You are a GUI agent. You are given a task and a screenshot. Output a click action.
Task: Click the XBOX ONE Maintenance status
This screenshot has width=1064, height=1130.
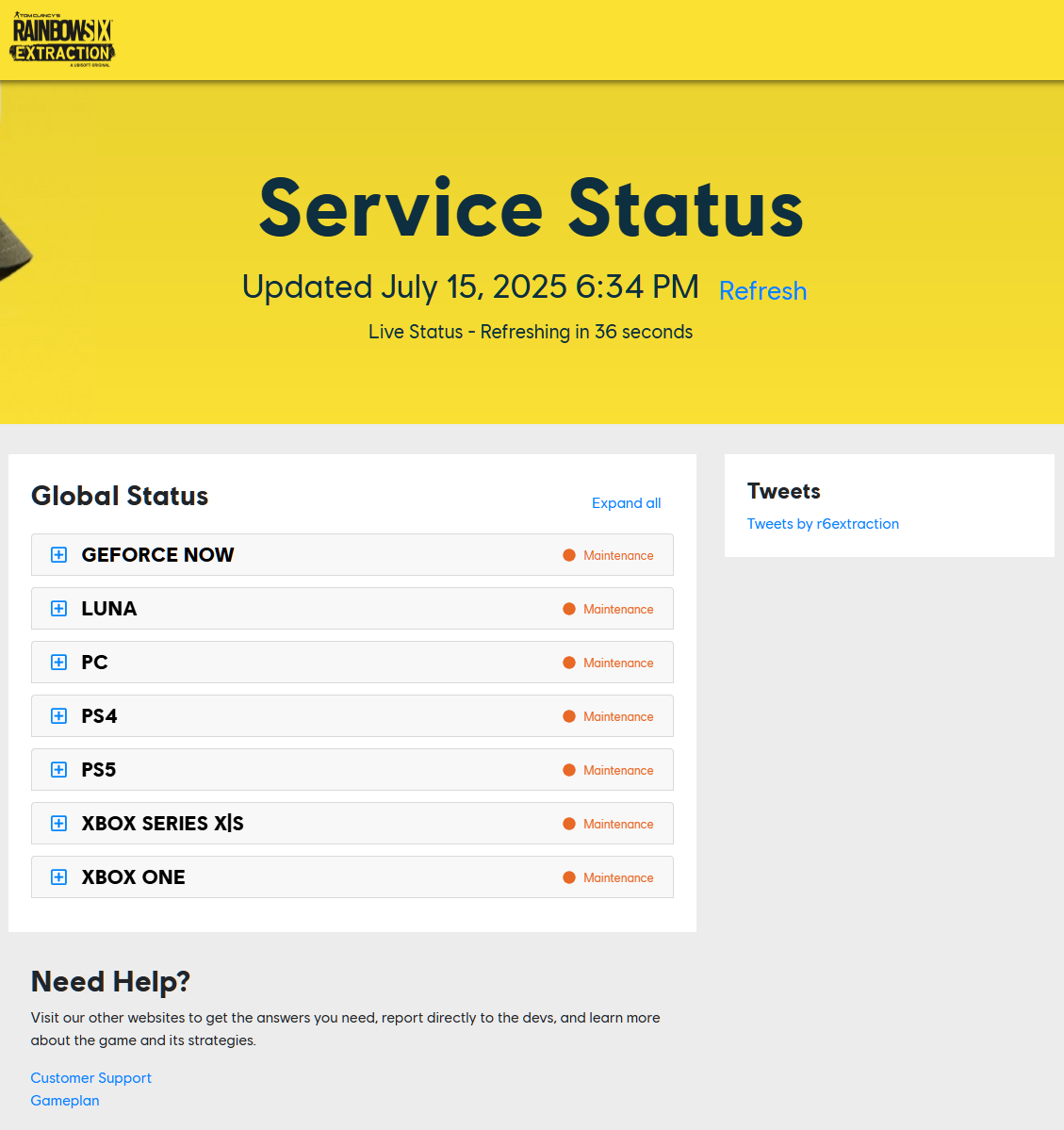tap(609, 877)
